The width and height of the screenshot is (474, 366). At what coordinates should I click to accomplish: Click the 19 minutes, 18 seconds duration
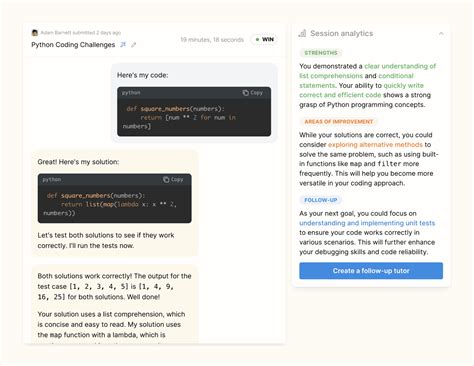click(212, 40)
